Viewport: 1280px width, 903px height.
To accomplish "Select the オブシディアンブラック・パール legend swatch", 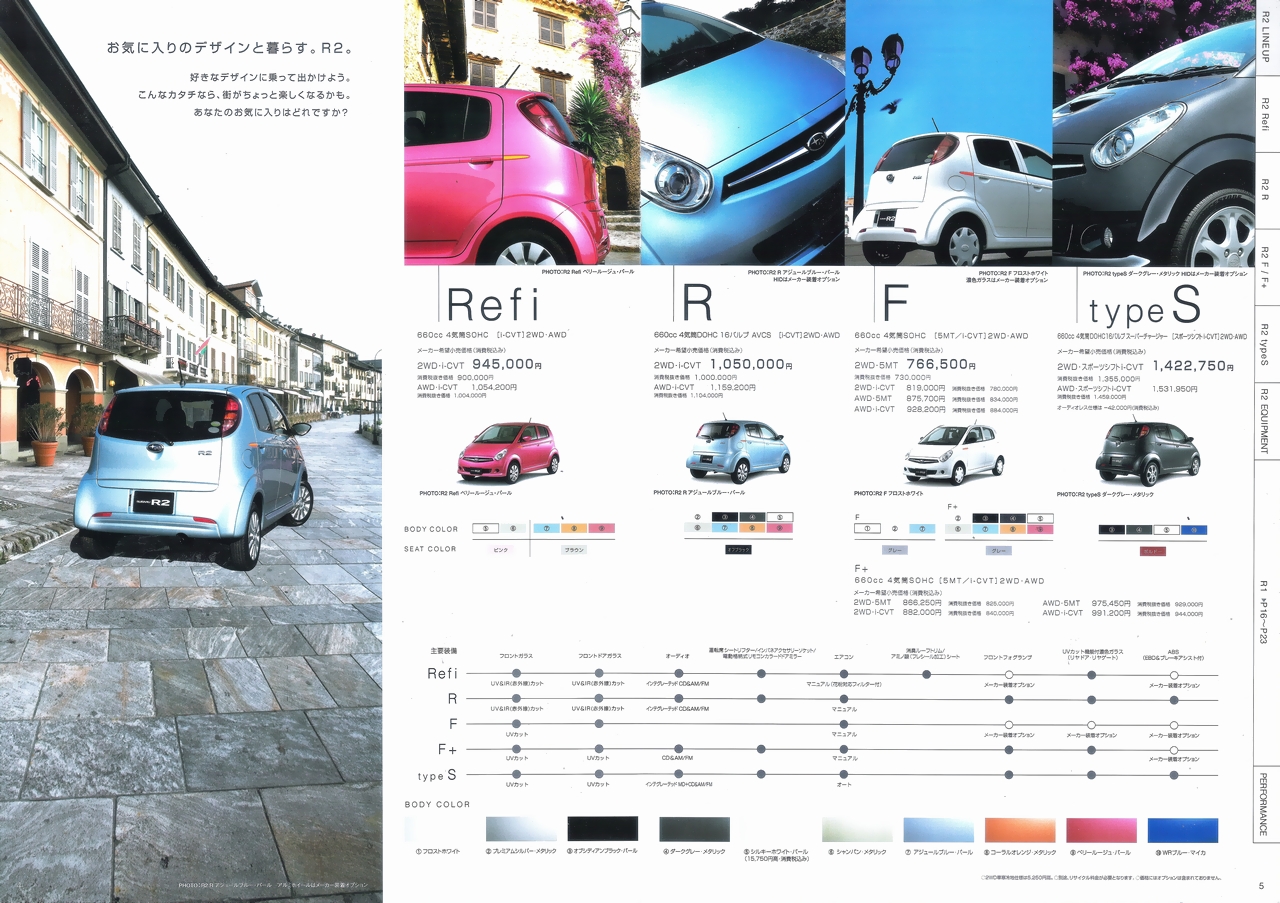I will 603,829.
